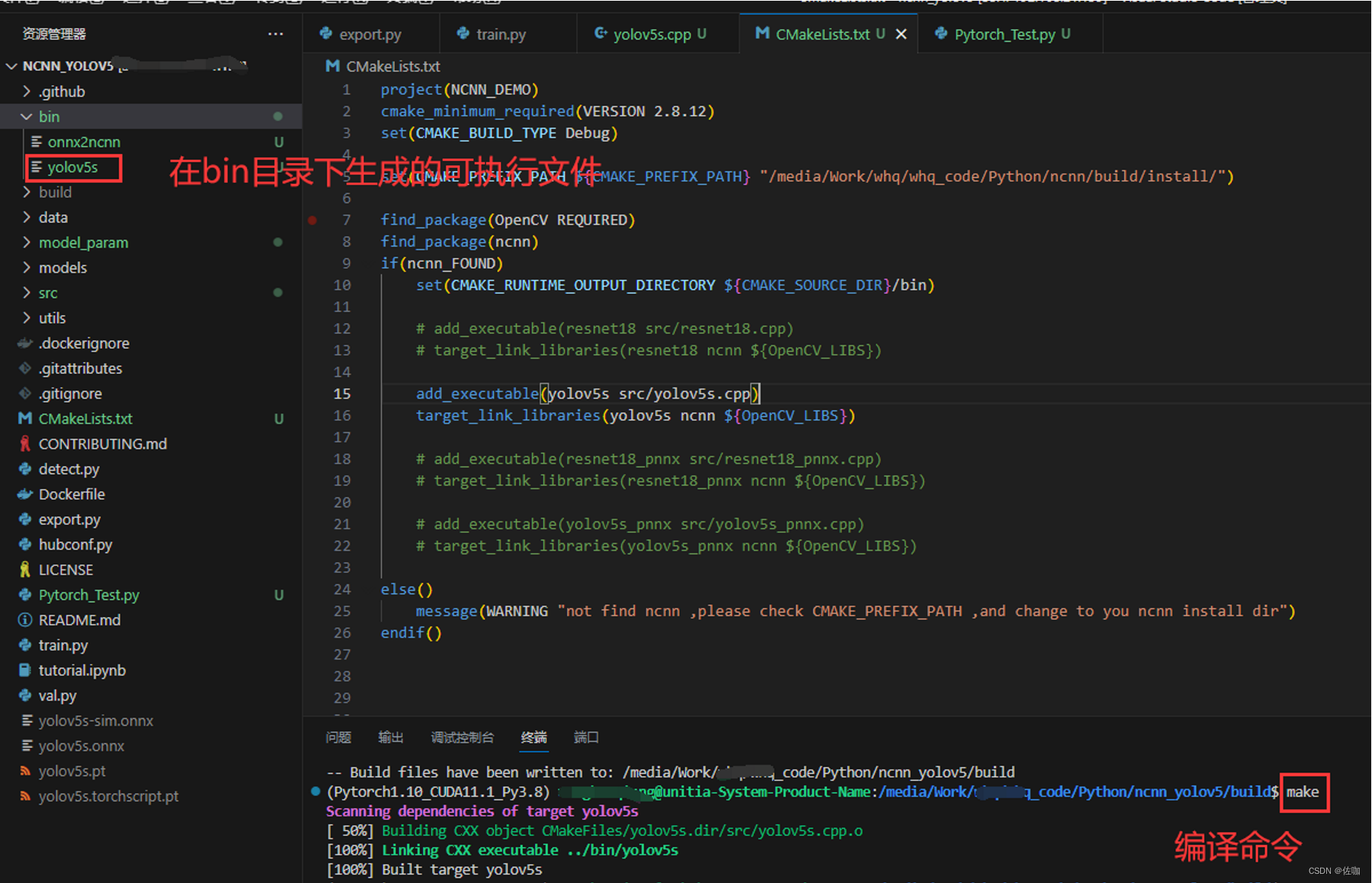
Task: Click the hubconf.py Python icon
Action: click(25, 544)
